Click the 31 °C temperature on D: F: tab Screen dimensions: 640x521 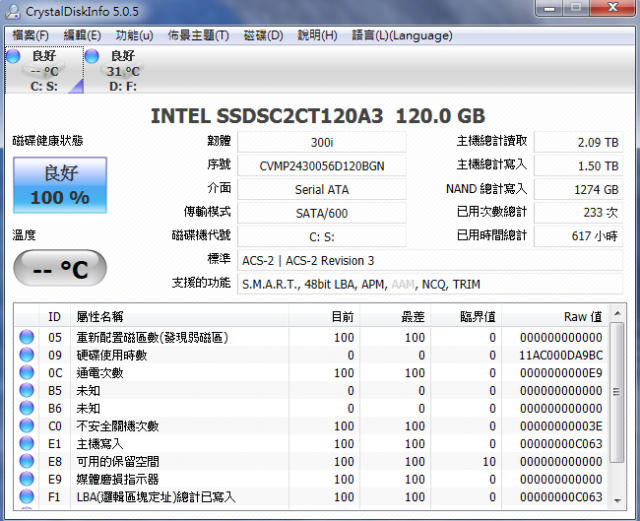123,71
